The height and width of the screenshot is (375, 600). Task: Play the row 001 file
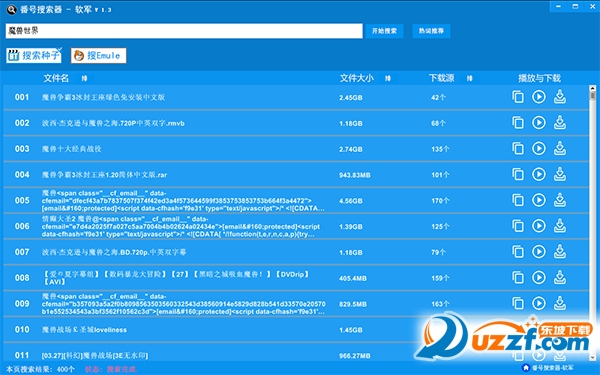point(539,97)
